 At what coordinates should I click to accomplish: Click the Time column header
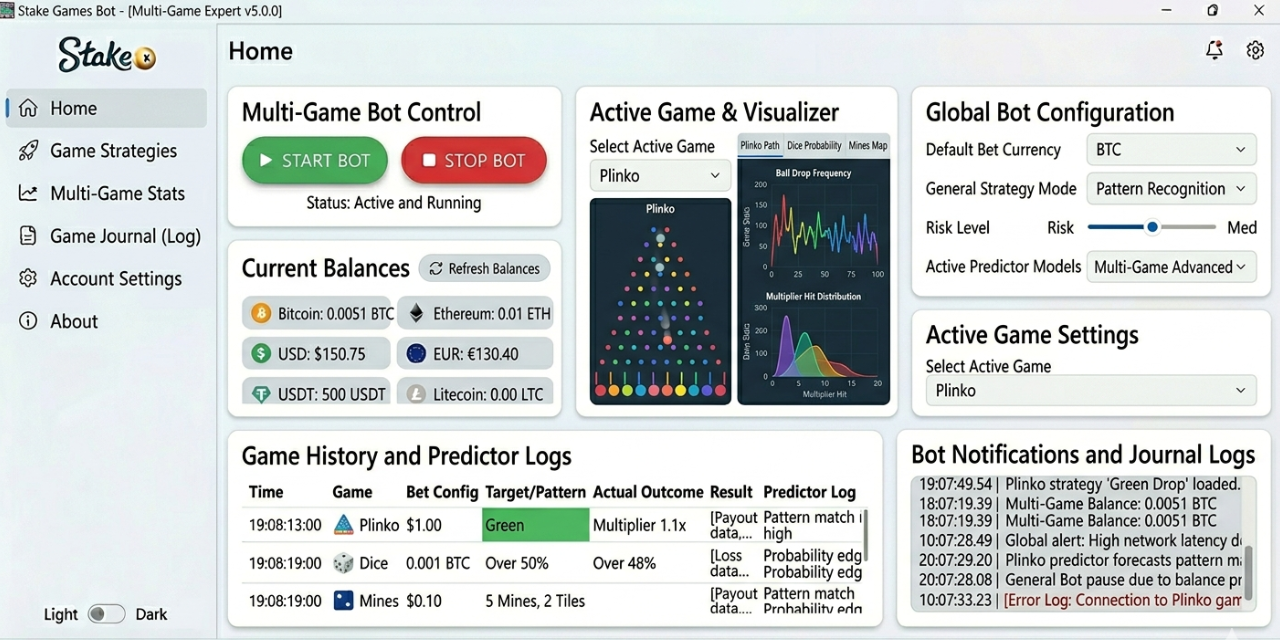(266, 492)
